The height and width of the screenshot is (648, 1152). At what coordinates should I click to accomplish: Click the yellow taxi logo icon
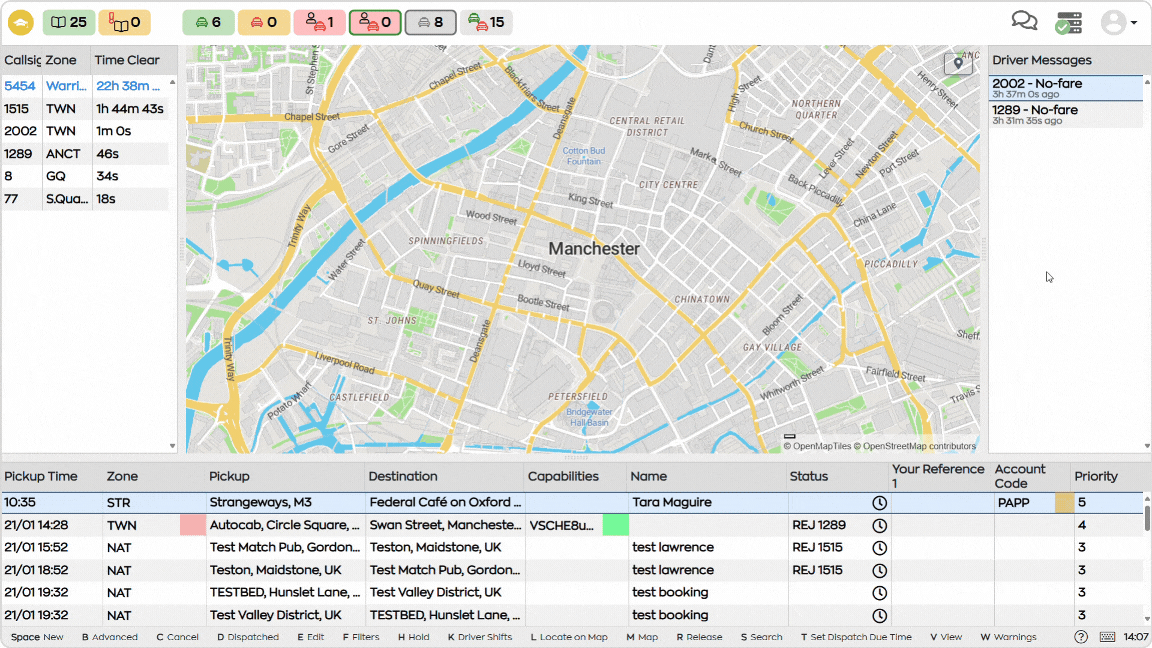(21, 23)
